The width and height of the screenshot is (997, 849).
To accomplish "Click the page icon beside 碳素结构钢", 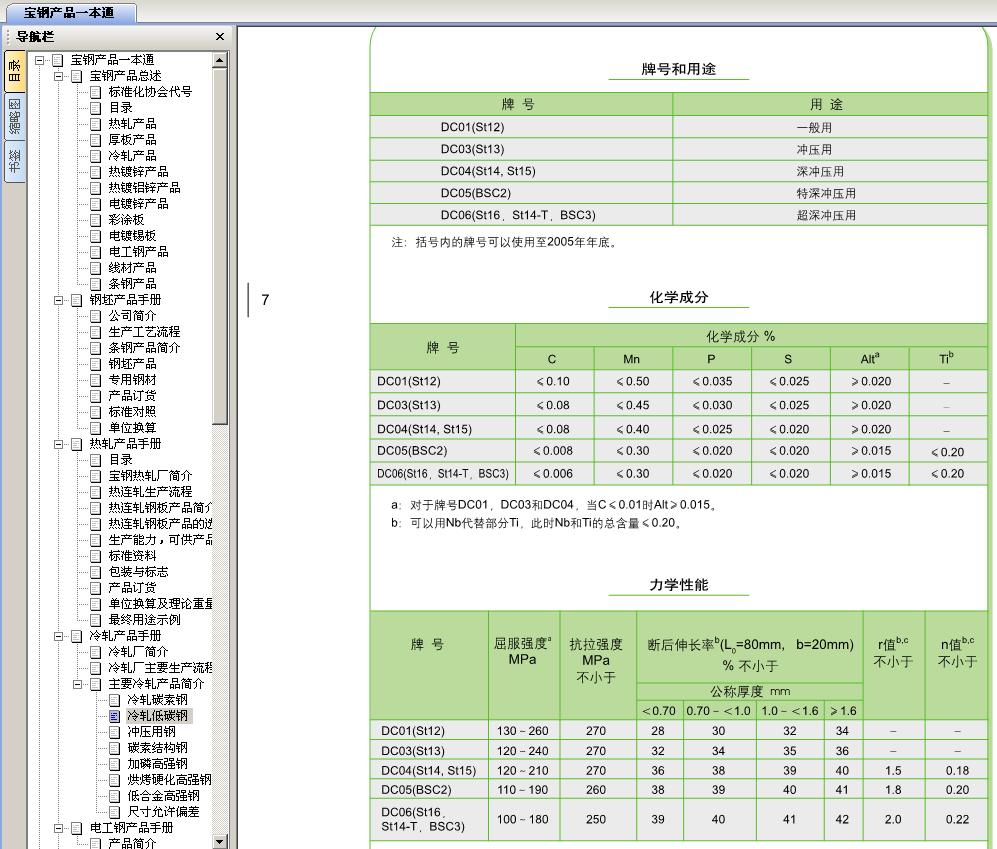I will point(114,748).
